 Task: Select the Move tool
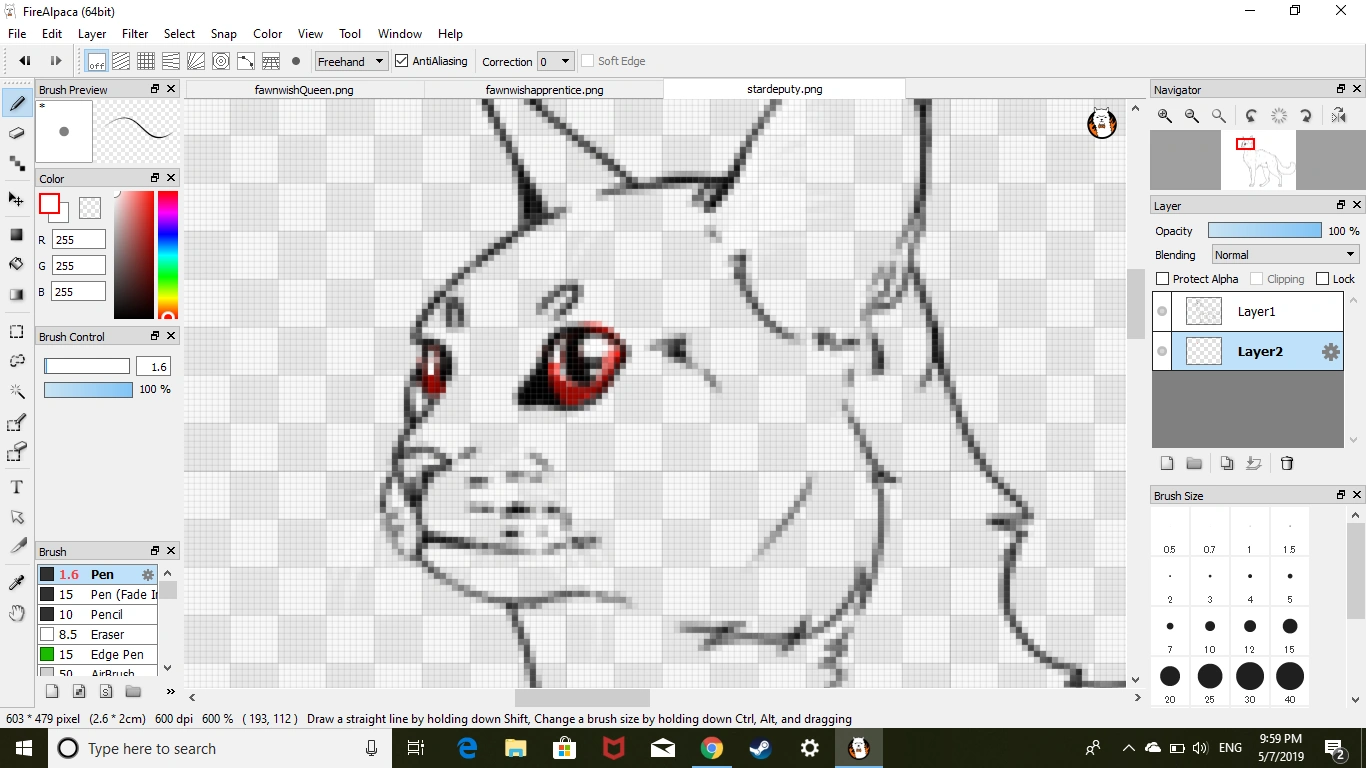17,199
